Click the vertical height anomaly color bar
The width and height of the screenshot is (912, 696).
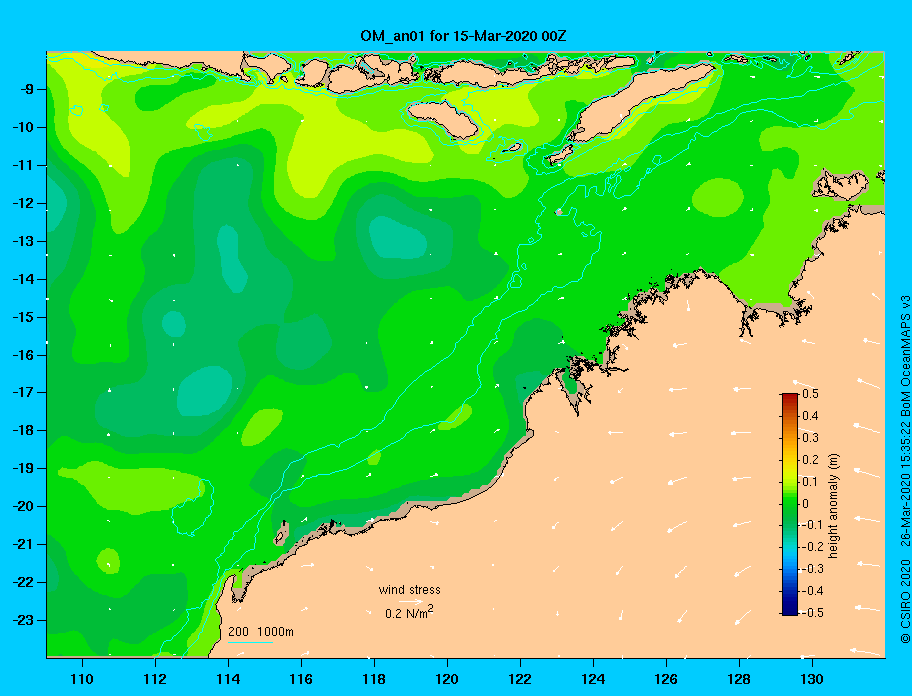point(790,504)
